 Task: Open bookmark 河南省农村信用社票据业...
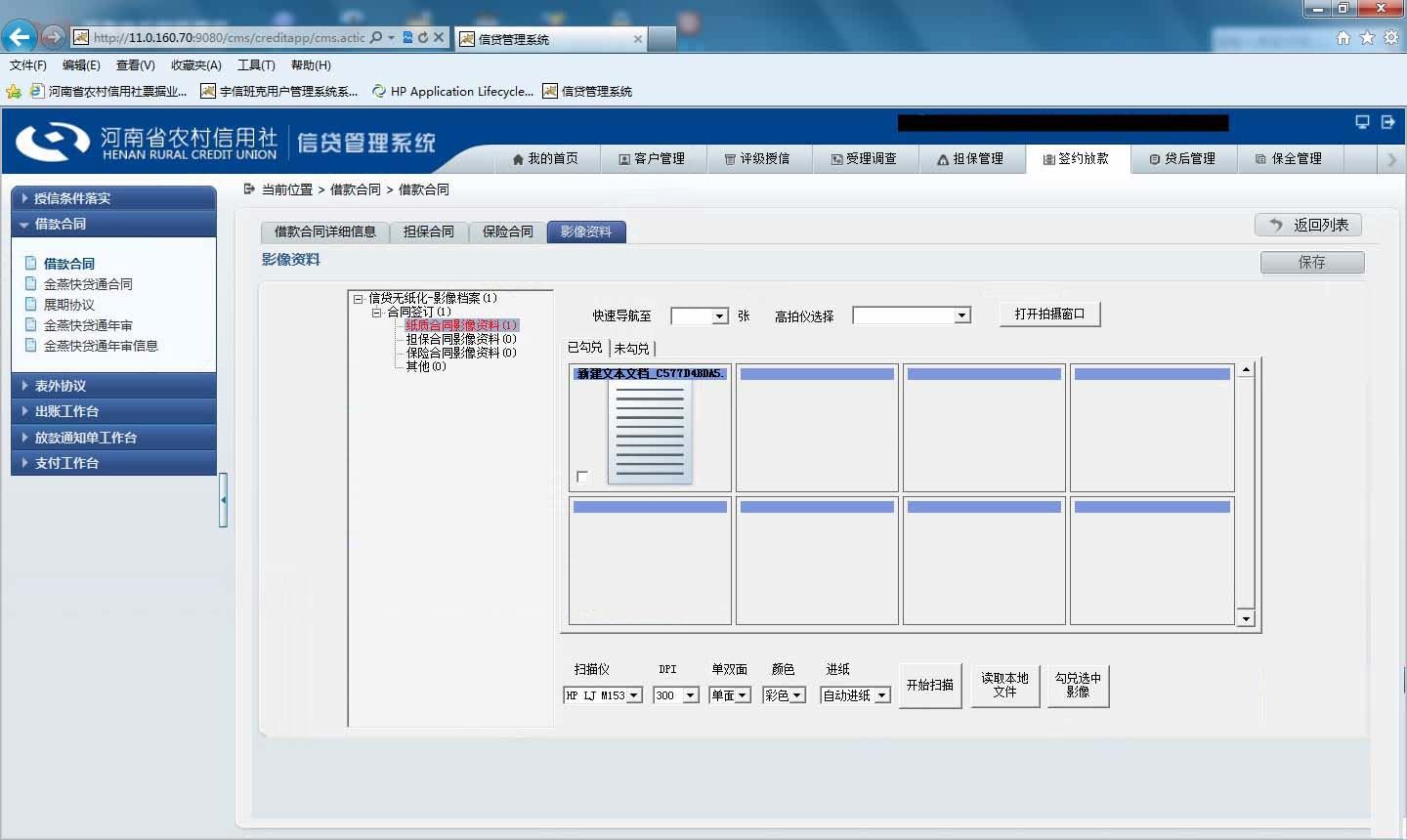(x=108, y=91)
